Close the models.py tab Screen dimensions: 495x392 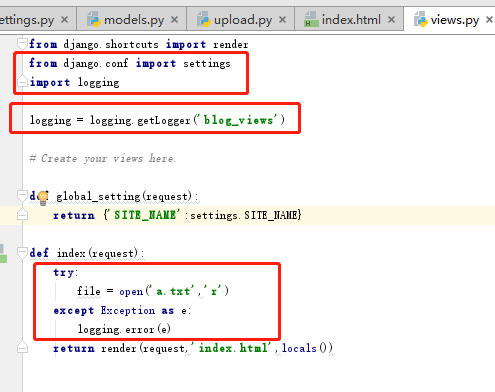[174, 20]
